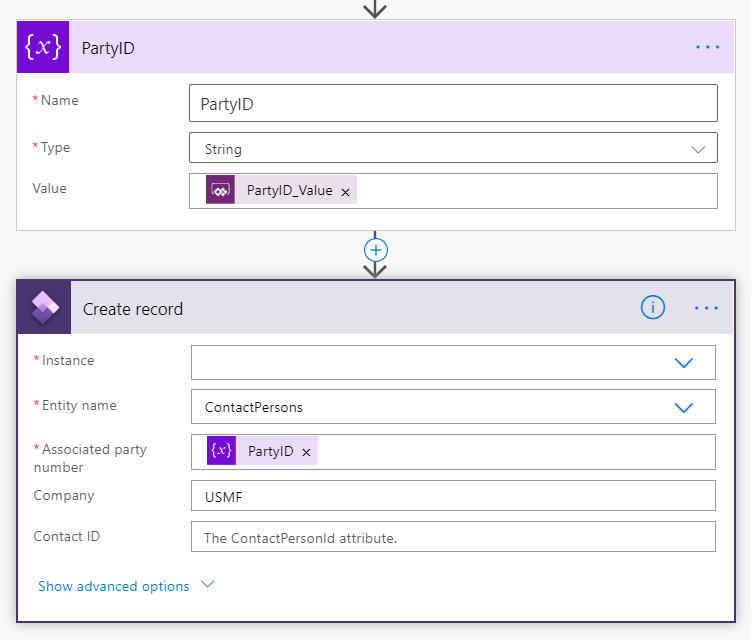Image resolution: width=752 pixels, height=643 pixels.
Task: Click the PartyID_Value token icon
Action: (220, 190)
